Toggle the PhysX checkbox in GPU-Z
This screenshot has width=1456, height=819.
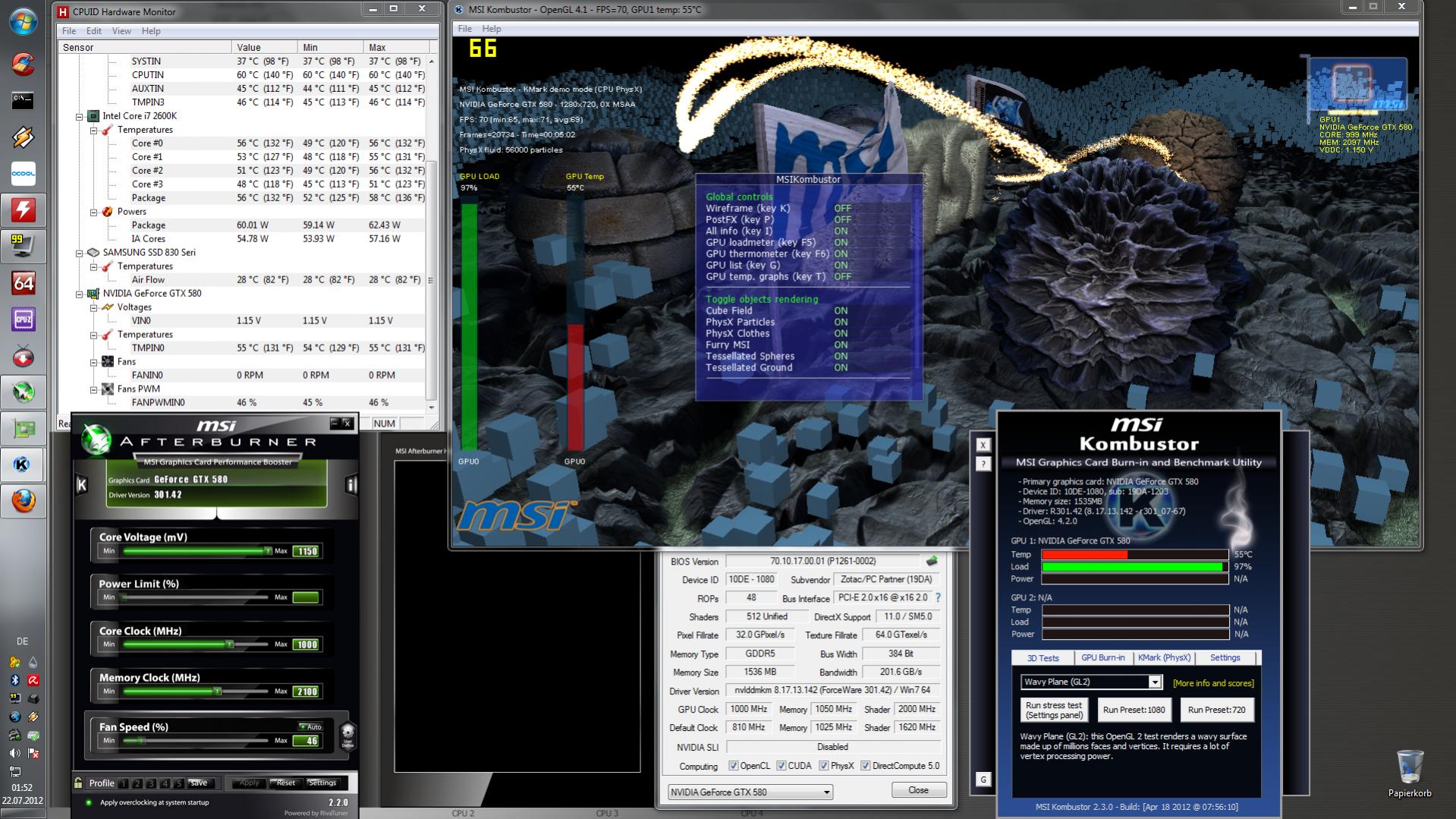[823, 766]
